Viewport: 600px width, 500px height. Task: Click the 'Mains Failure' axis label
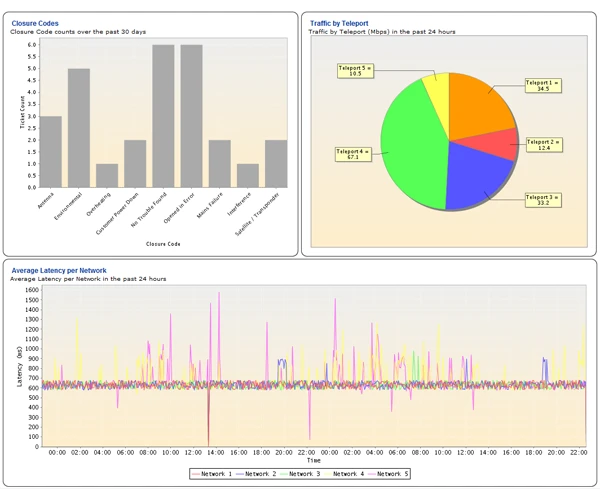[x=210, y=205]
